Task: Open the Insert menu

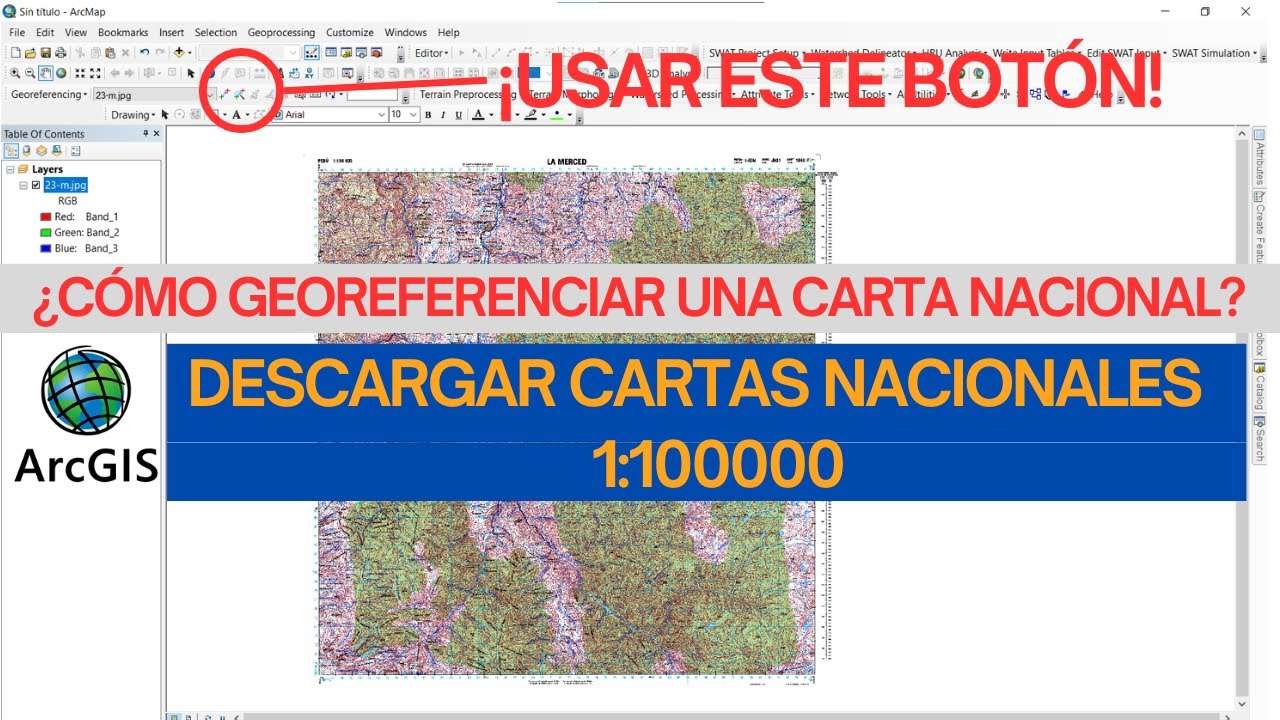Action: click(171, 32)
